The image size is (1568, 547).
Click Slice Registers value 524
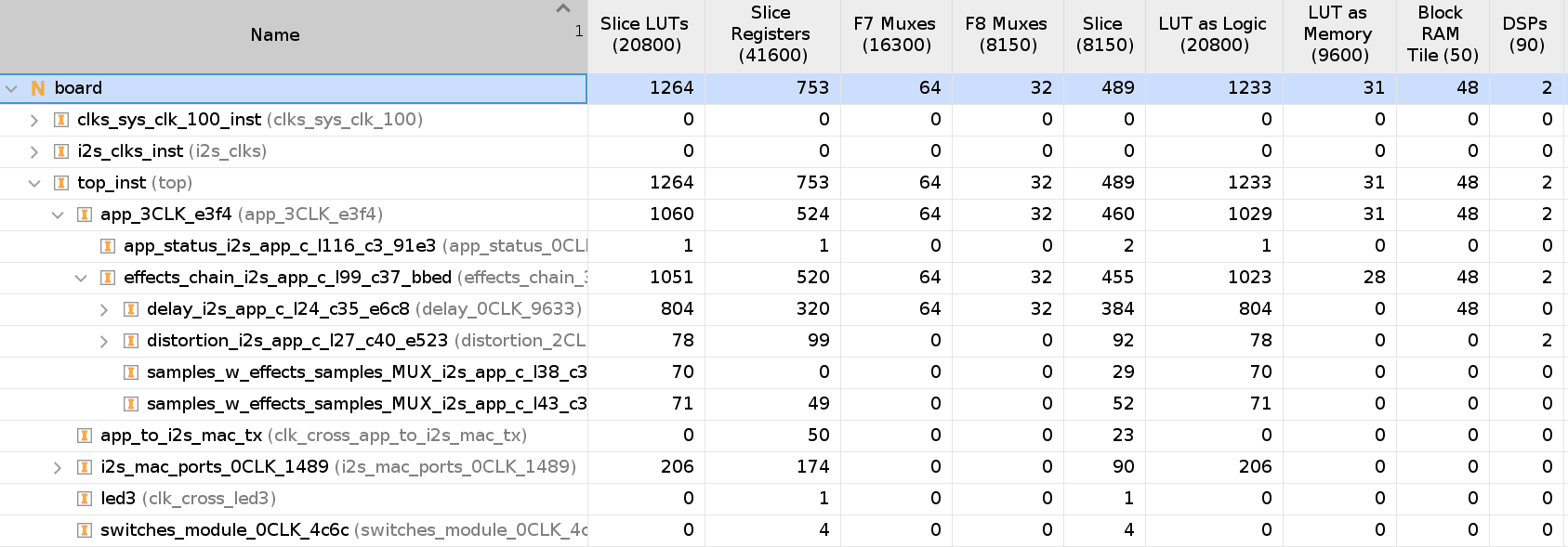[x=812, y=215]
